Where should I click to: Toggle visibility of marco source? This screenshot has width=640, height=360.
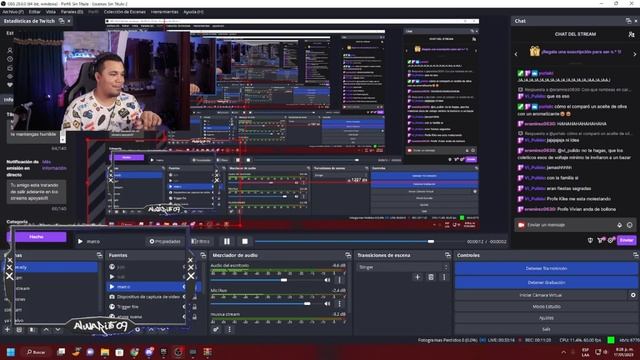(x=184, y=287)
